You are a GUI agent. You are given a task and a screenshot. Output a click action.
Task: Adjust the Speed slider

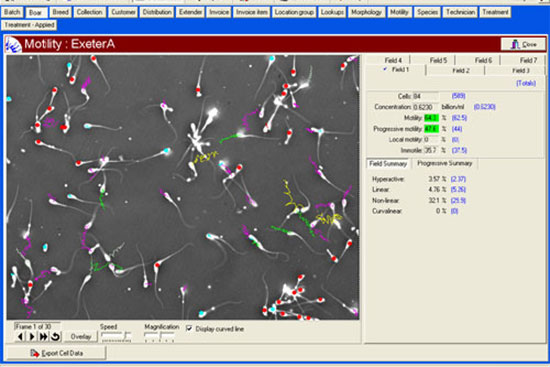[116, 336]
